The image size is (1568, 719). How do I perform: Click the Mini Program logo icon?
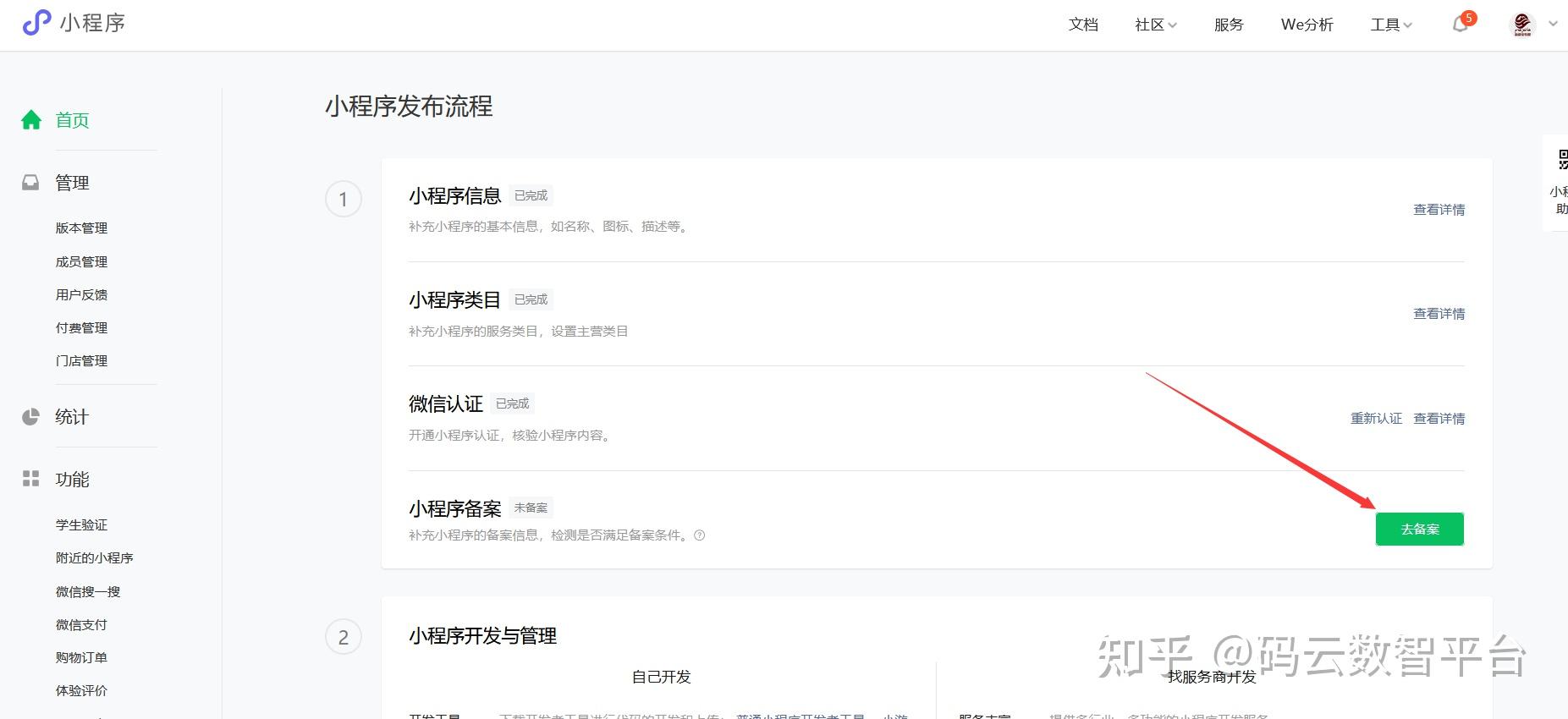click(x=36, y=23)
